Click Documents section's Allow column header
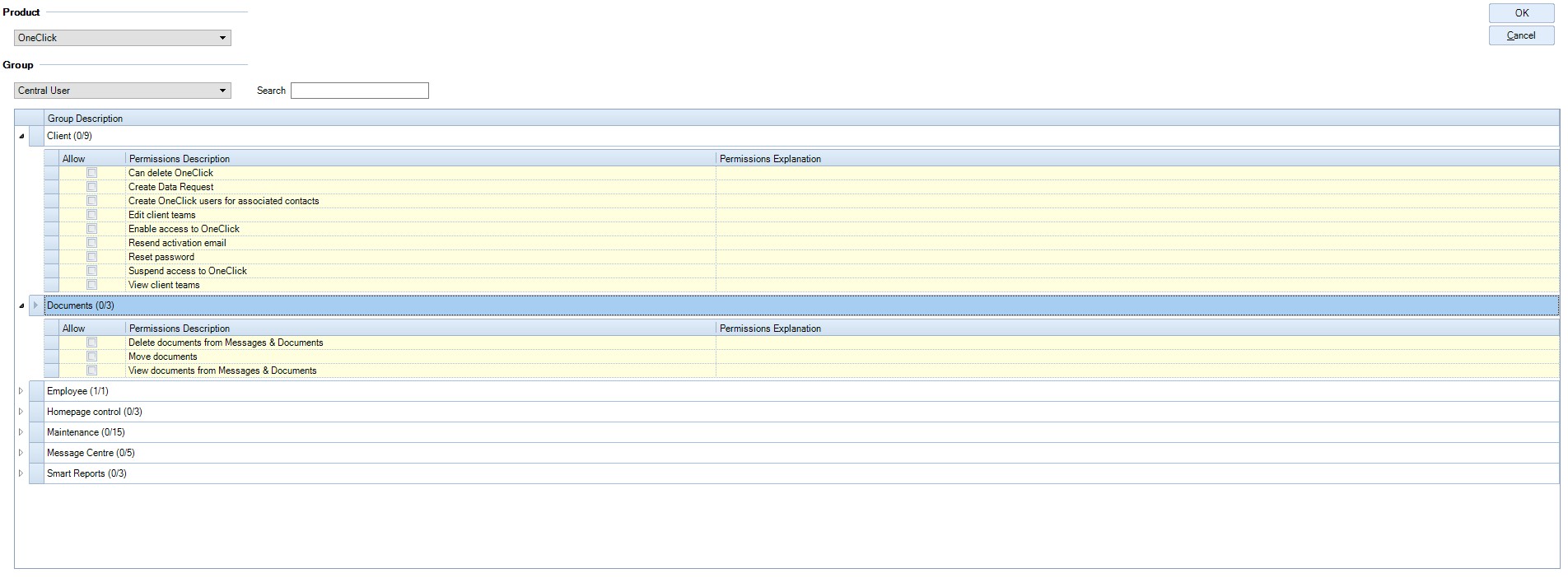The image size is (1568, 578). pos(92,329)
